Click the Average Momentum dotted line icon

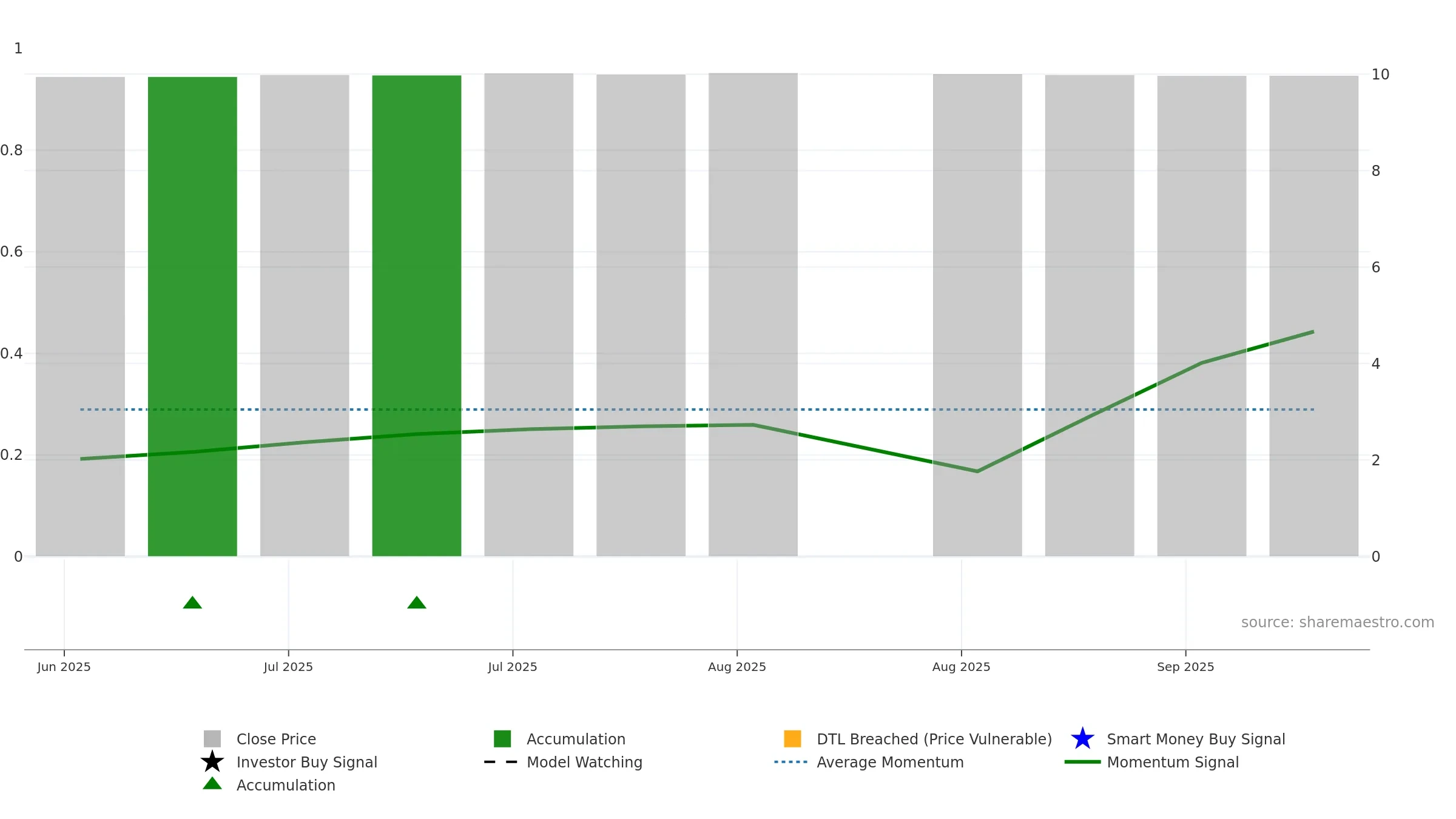791,762
